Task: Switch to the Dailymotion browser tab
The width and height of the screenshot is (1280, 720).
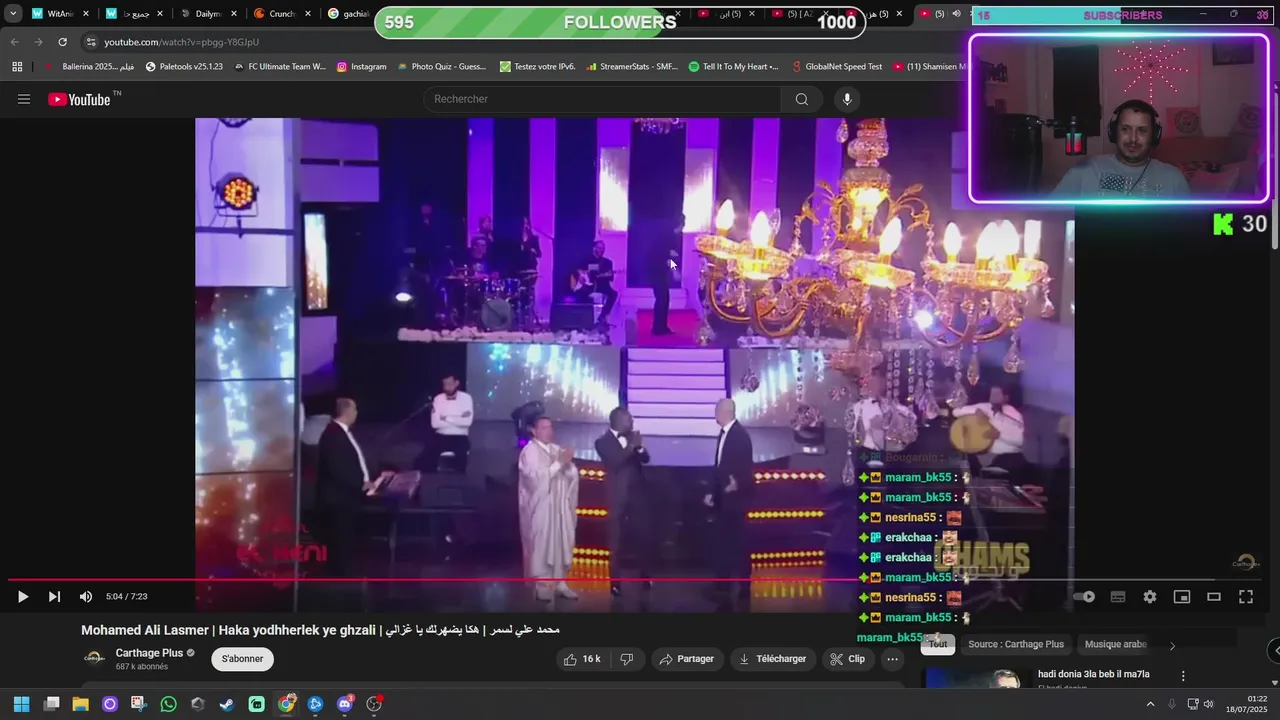Action: (206, 14)
